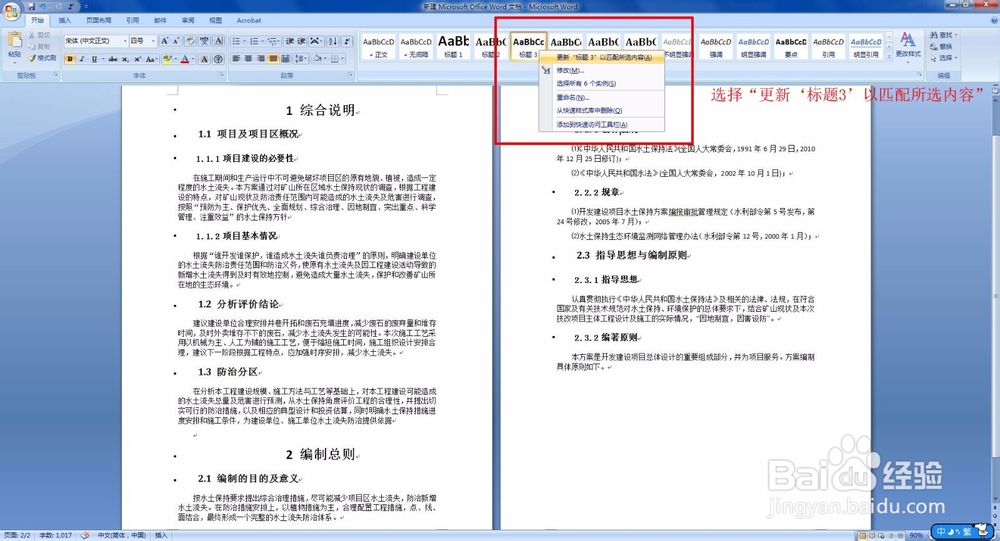The image size is (1000, 541).
Task: Apply the 明显引用 style
Action: [x=866, y=46]
